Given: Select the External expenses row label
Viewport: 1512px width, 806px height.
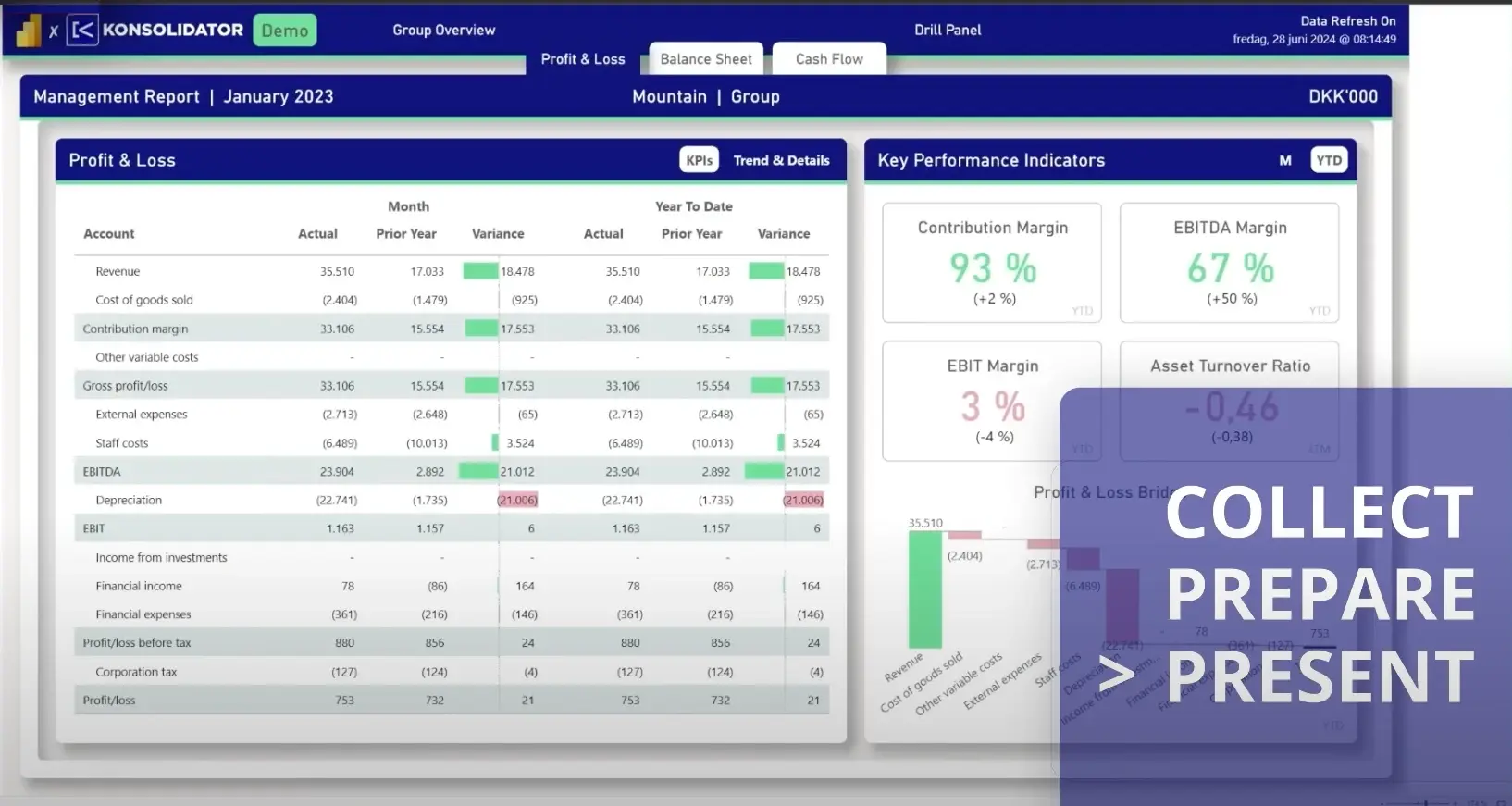Looking at the screenshot, I should 142,415.
